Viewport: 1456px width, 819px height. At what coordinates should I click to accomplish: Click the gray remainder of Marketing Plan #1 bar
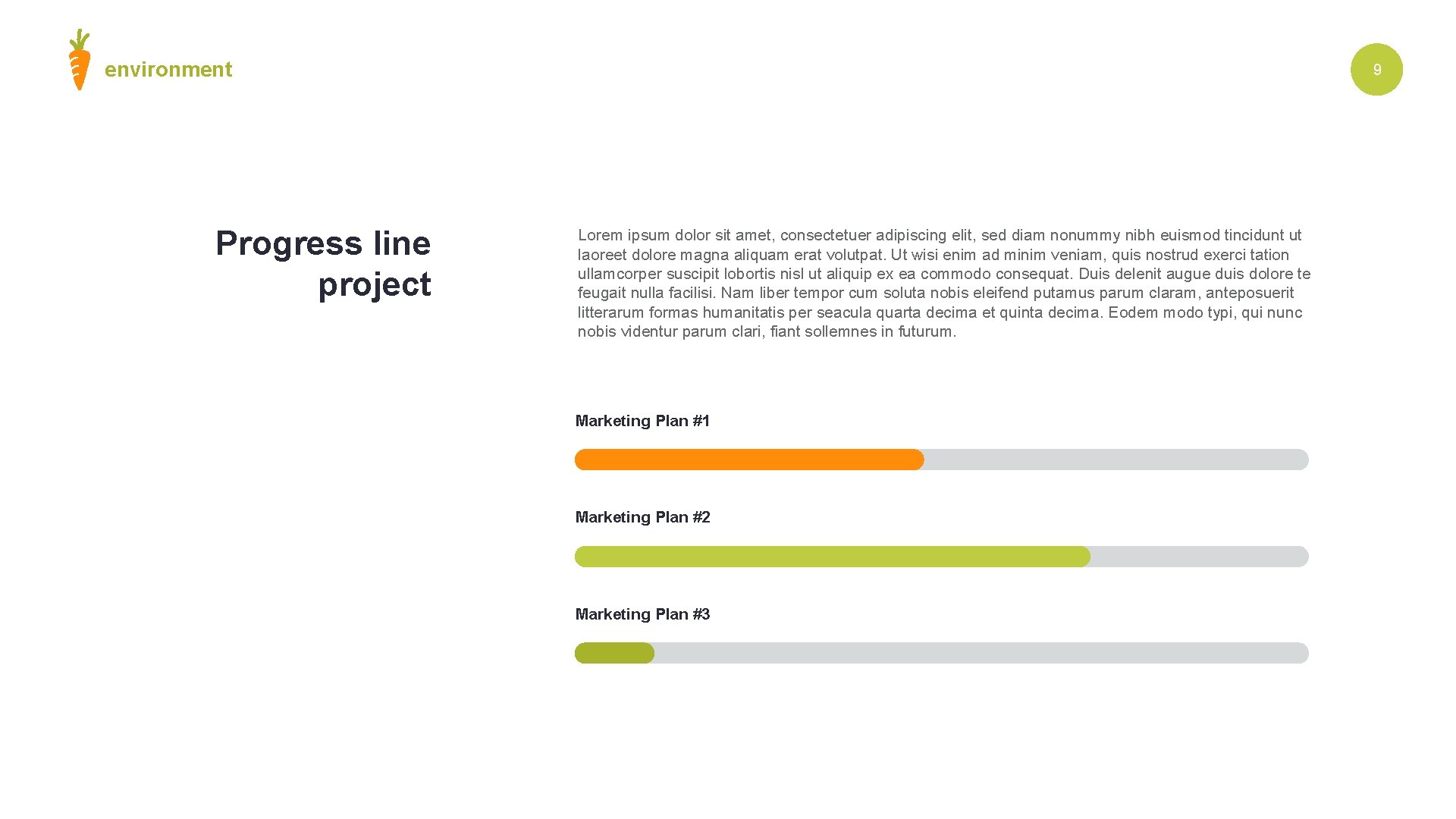(1116, 460)
